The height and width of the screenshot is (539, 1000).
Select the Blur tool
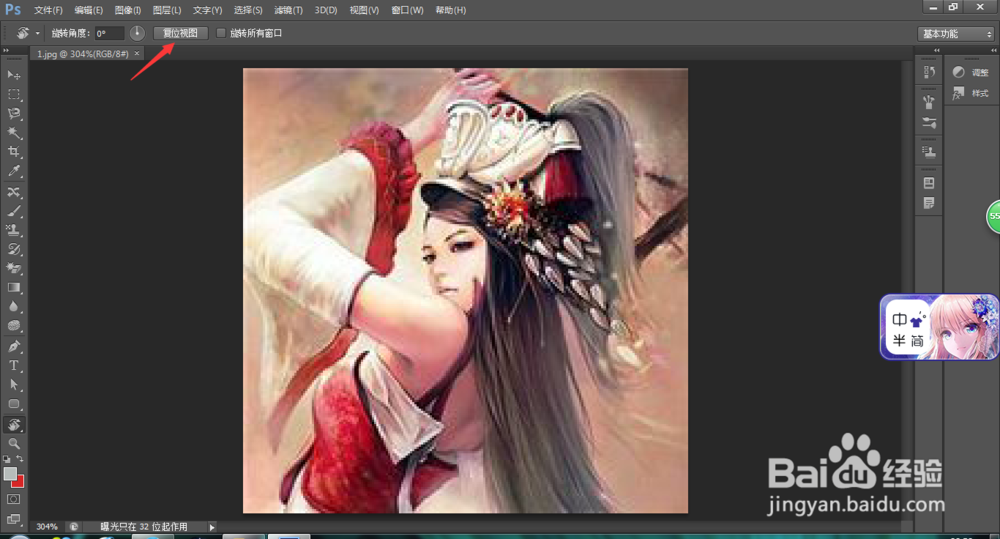click(13, 307)
